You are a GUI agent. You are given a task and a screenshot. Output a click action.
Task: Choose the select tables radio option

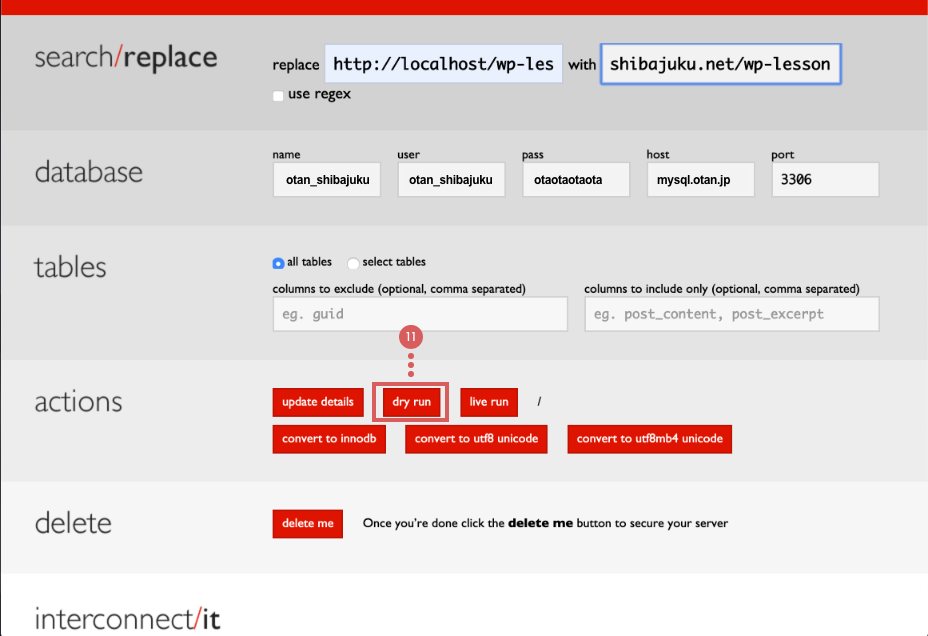click(x=353, y=263)
